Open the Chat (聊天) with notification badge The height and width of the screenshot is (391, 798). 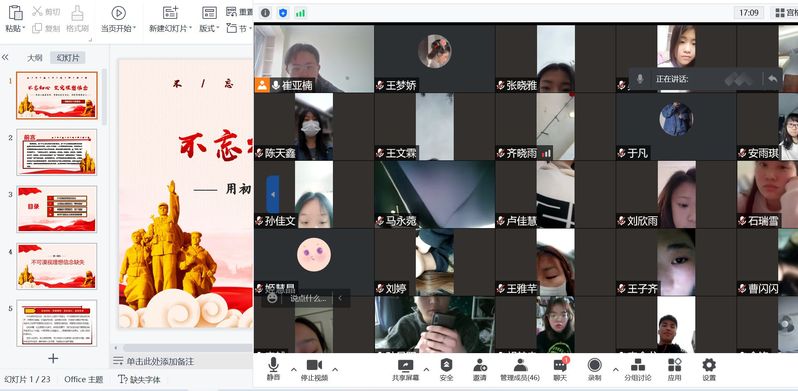pyautogui.click(x=560, y=370)
